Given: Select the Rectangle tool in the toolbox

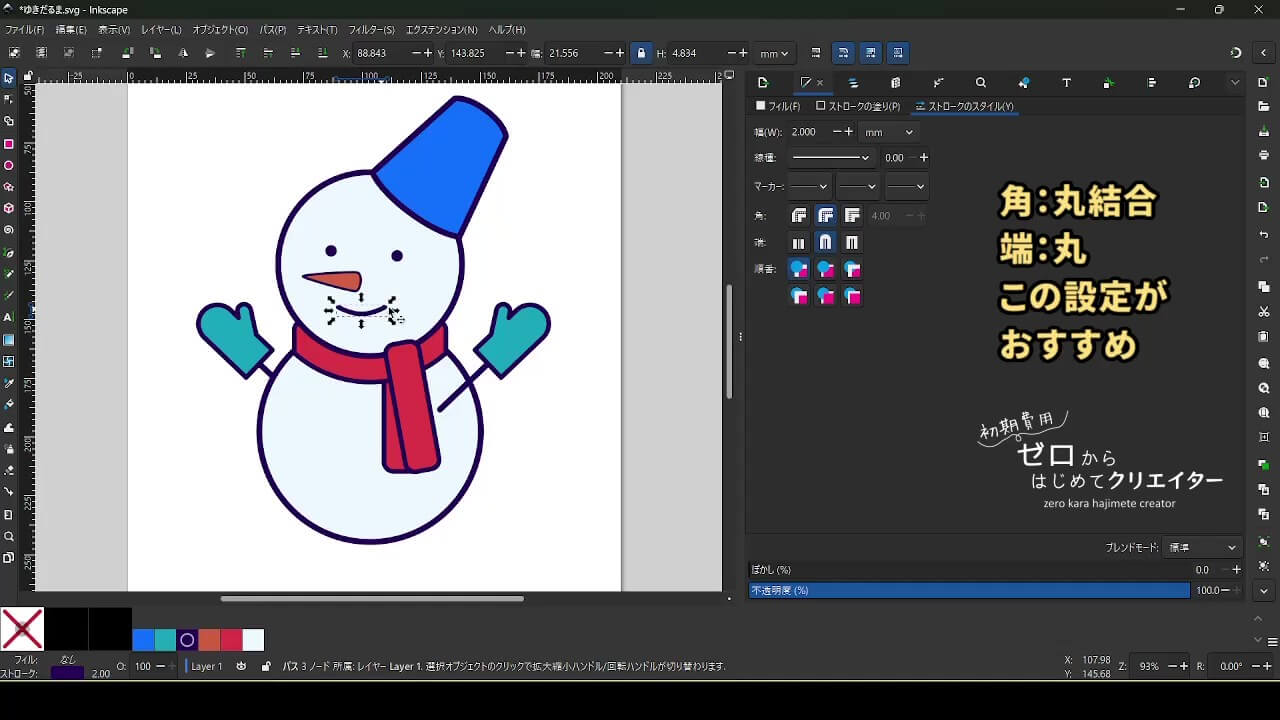Looking at the screenshot, I should click(x=9, y=144).
